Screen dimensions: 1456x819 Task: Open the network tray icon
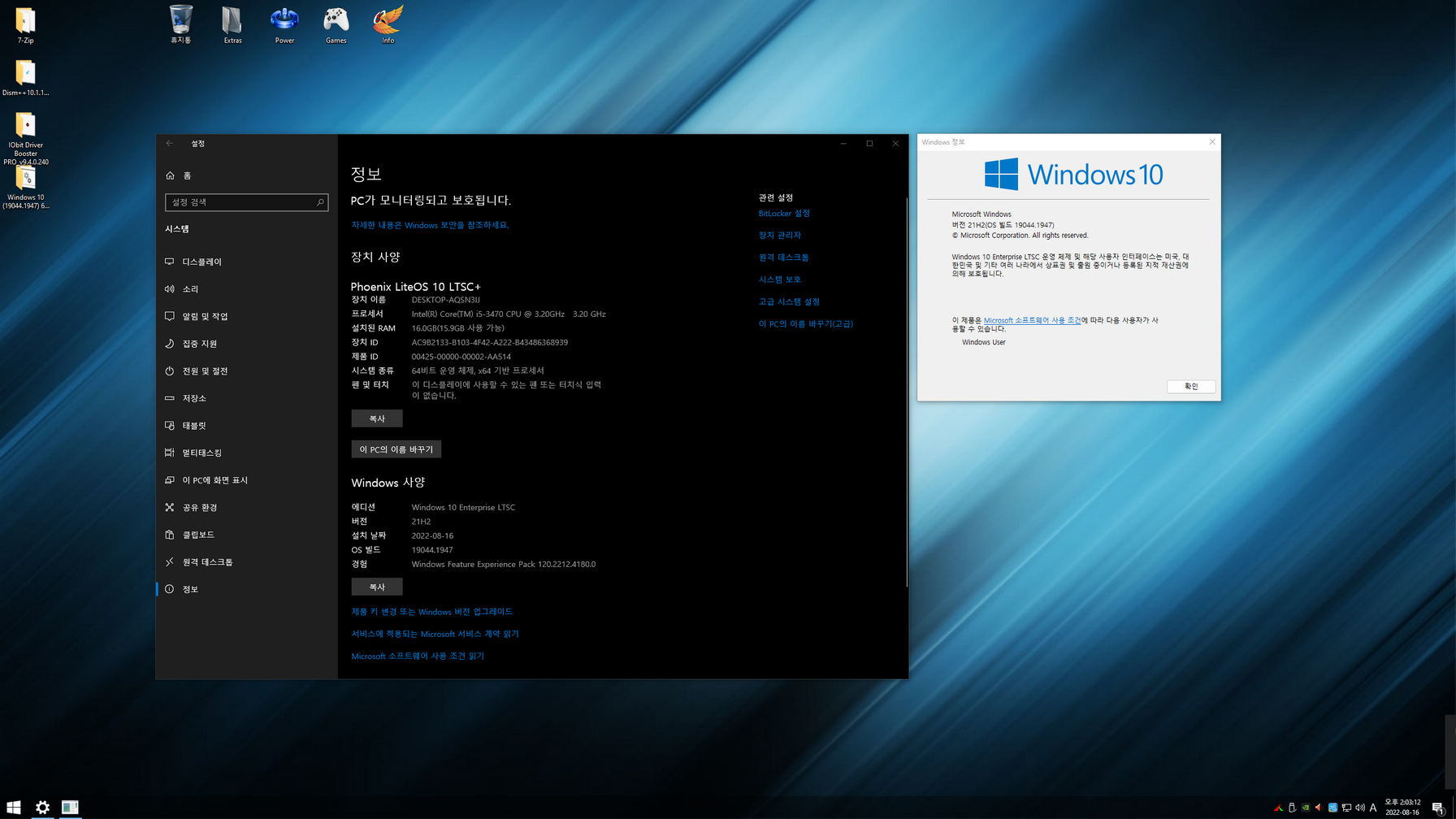point(1346,808)
